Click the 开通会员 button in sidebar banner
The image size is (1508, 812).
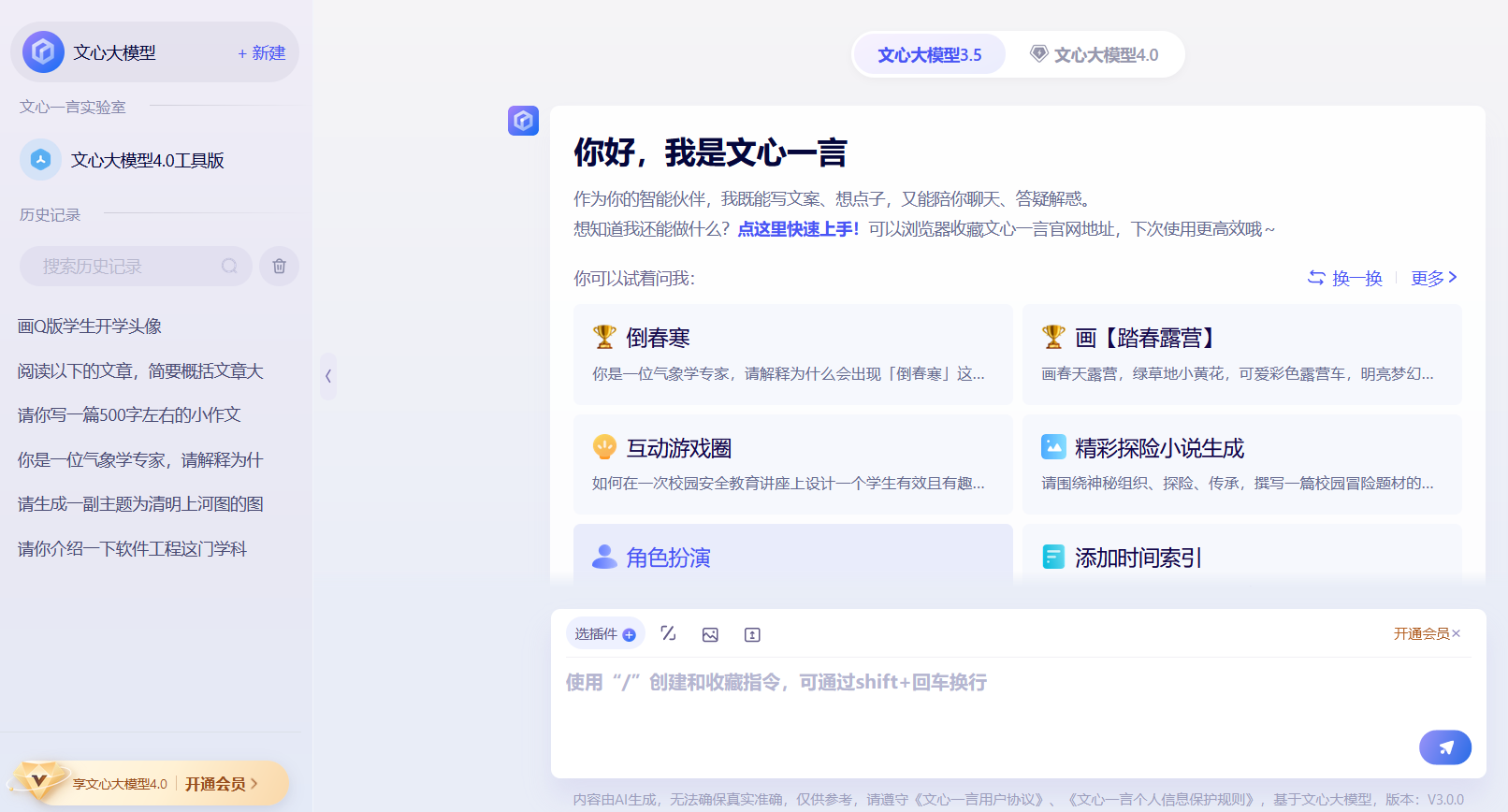point(221,784)
